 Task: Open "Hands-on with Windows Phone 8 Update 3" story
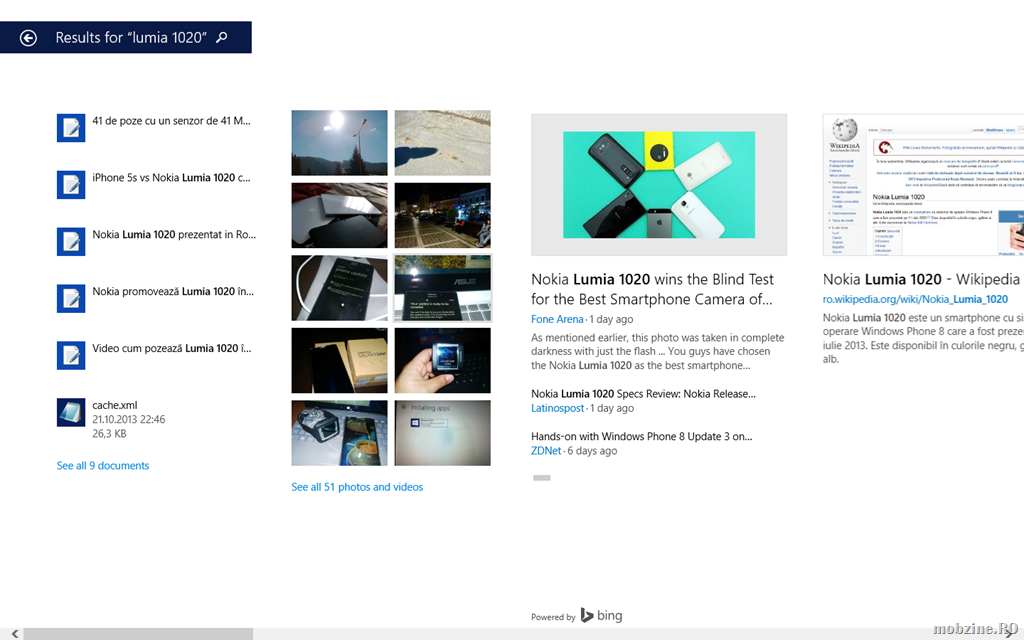(x=641, y=436)
